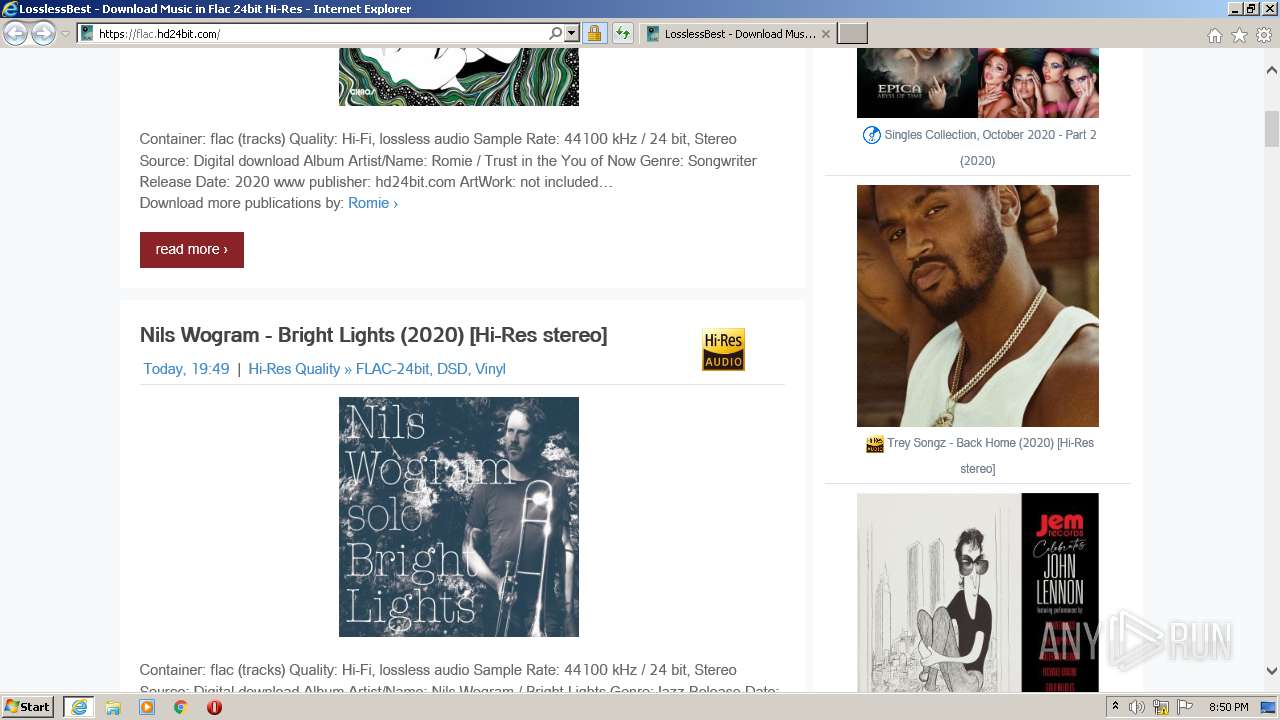
Task: Show hidden system tray icons
Action: point(1115,707)
